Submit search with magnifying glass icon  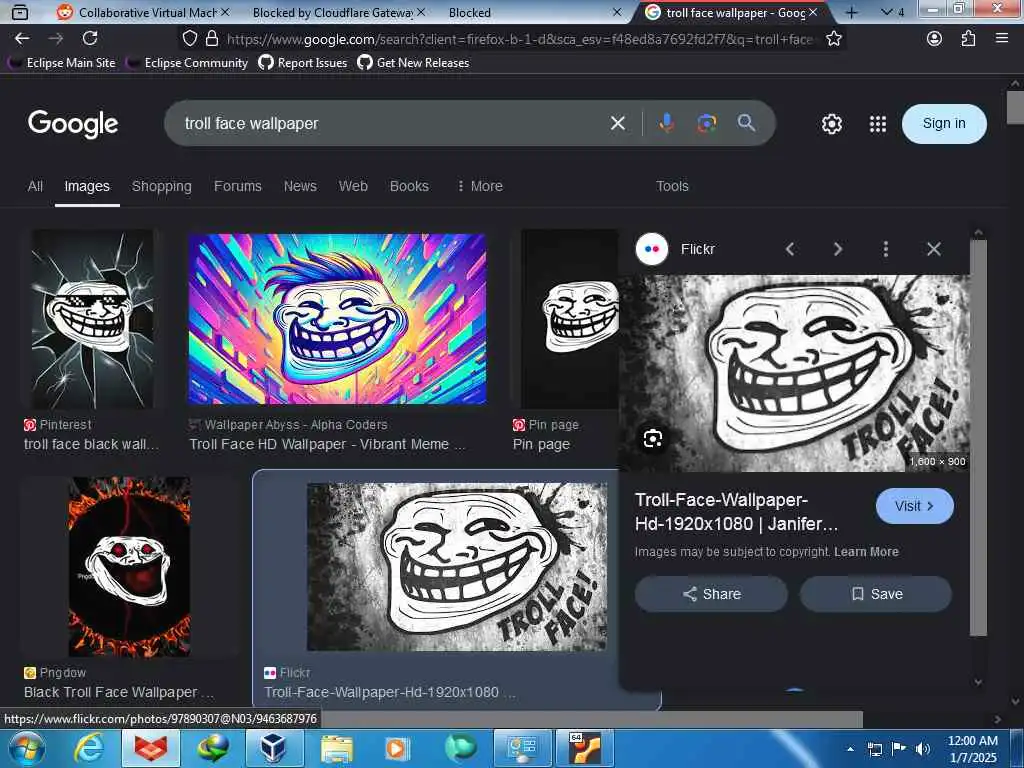point(746,123)
